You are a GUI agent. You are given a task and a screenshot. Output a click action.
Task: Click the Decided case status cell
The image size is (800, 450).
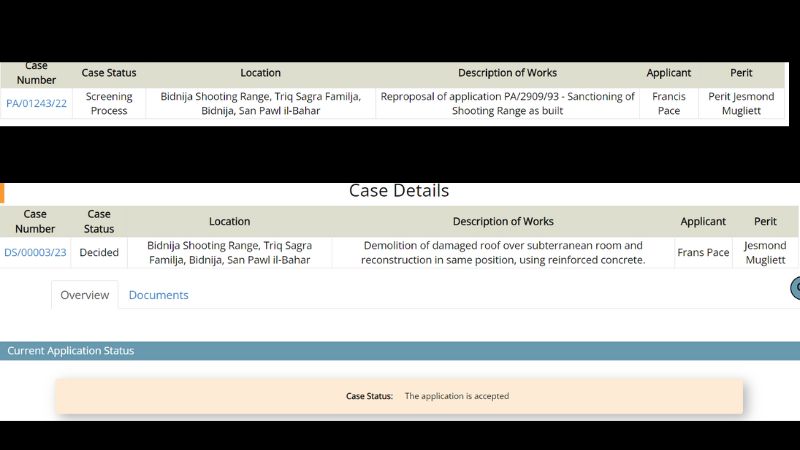coord(99,253)
